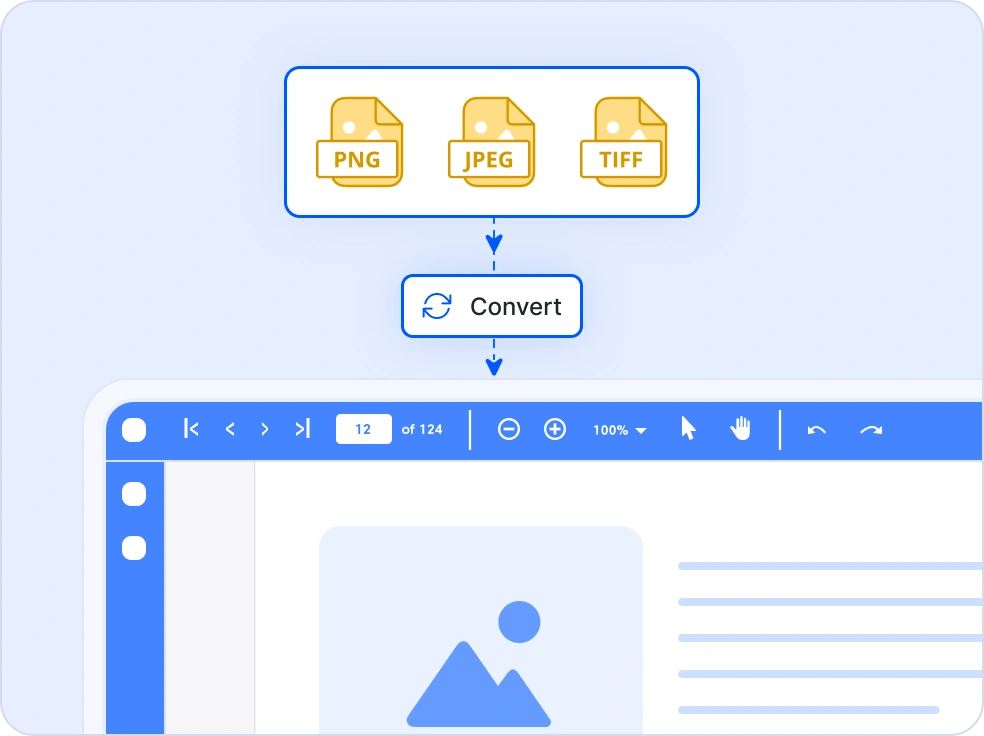The image size is (984, 736).
Task: Select the top sidebar square thumbnail
Action: (133, 493)
